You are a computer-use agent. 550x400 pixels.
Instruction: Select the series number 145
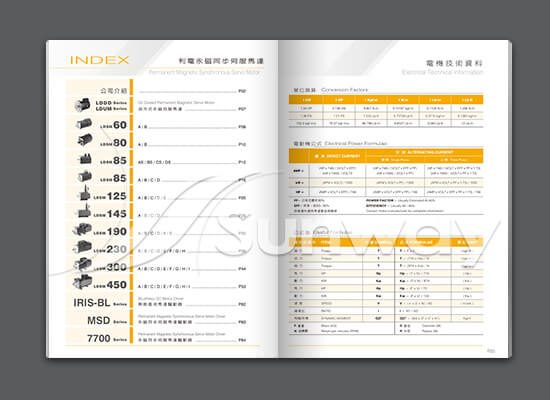pyautogui.click(x=117, y=214)
